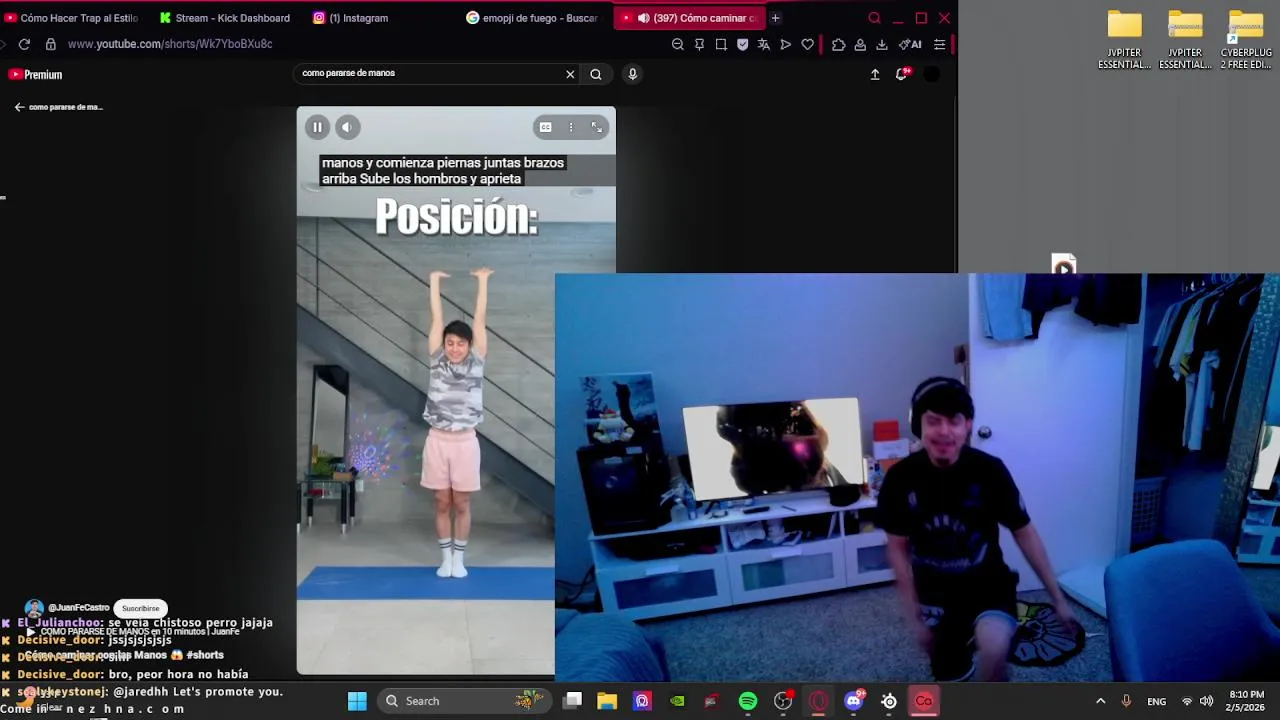Open Discord from the taskbar
The width and height of the screenshot is (1280, 720).
click(853, 701)
